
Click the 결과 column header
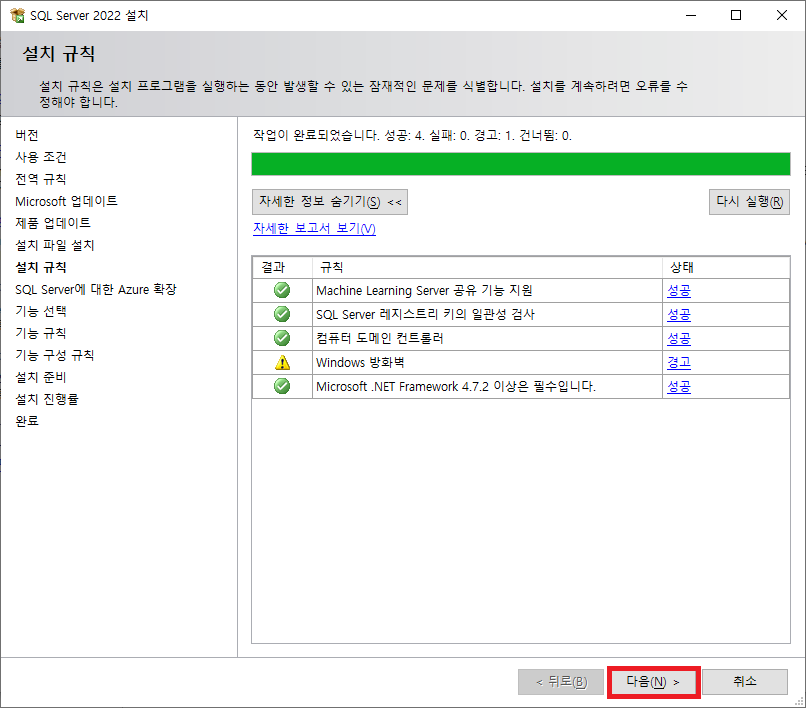[x=282, y=267]
